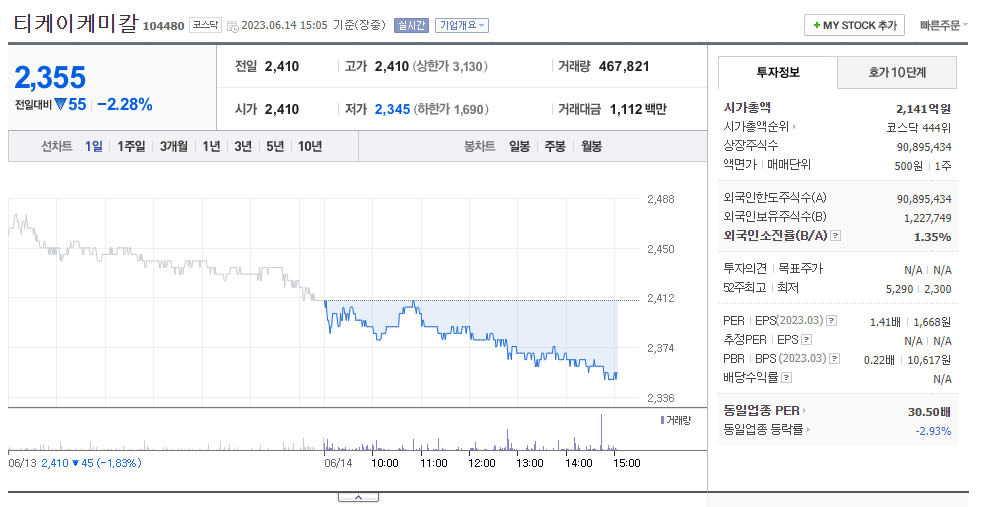Click the 코스닥 market label

coord(205,26)
